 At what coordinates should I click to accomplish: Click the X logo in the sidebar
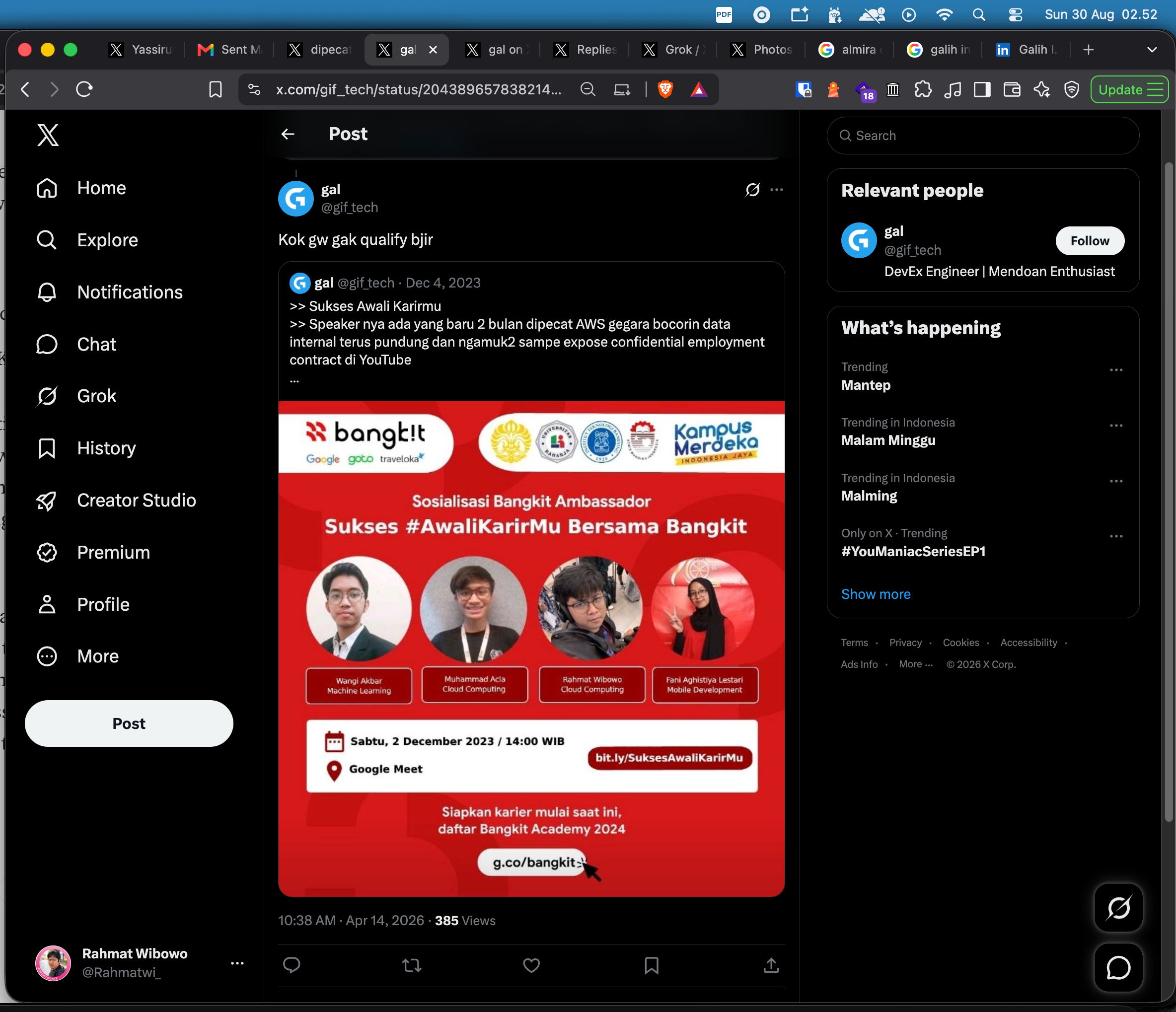[x=48, y=135]
